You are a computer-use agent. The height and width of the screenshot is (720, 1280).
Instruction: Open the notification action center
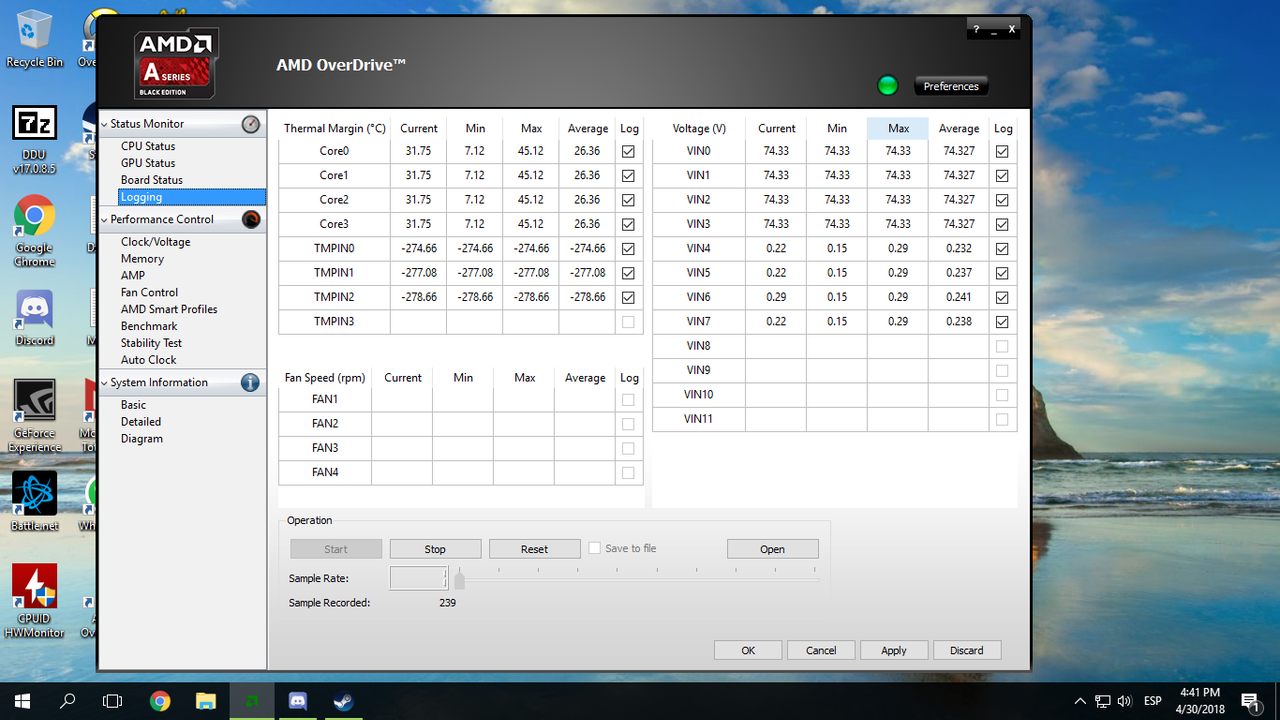point(1250,701)
